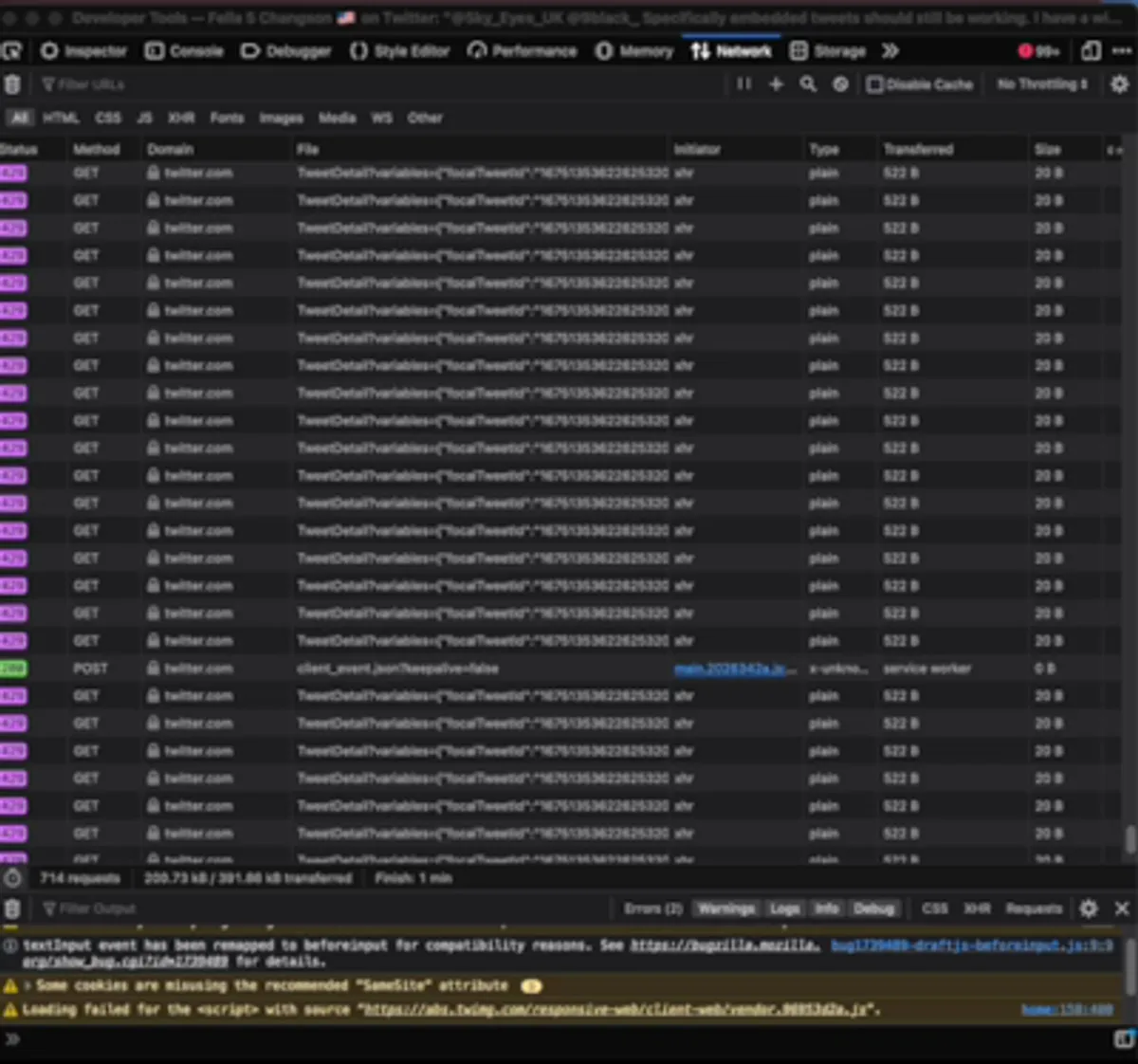The width and height of the screenshot is (1138, 1064).
Task: Pause recording network requests
Action: pos(743,84)
